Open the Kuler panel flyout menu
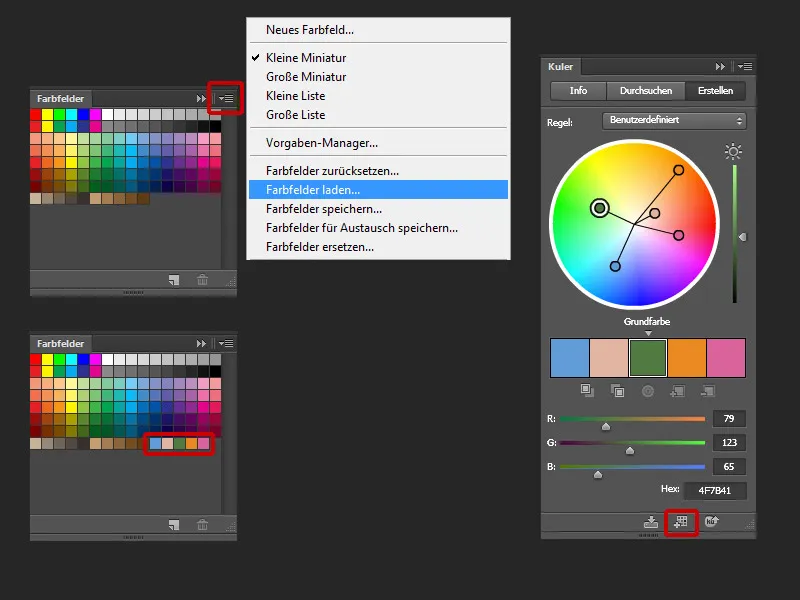The width and height of the screenshot is (800, 600). tap(745, 66)
